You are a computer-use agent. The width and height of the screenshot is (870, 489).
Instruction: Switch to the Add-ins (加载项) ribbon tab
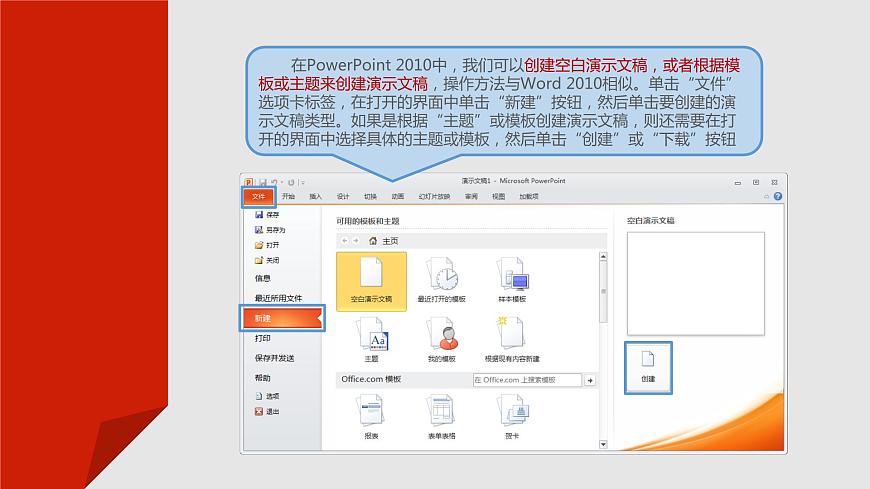[x=529, y=196]
